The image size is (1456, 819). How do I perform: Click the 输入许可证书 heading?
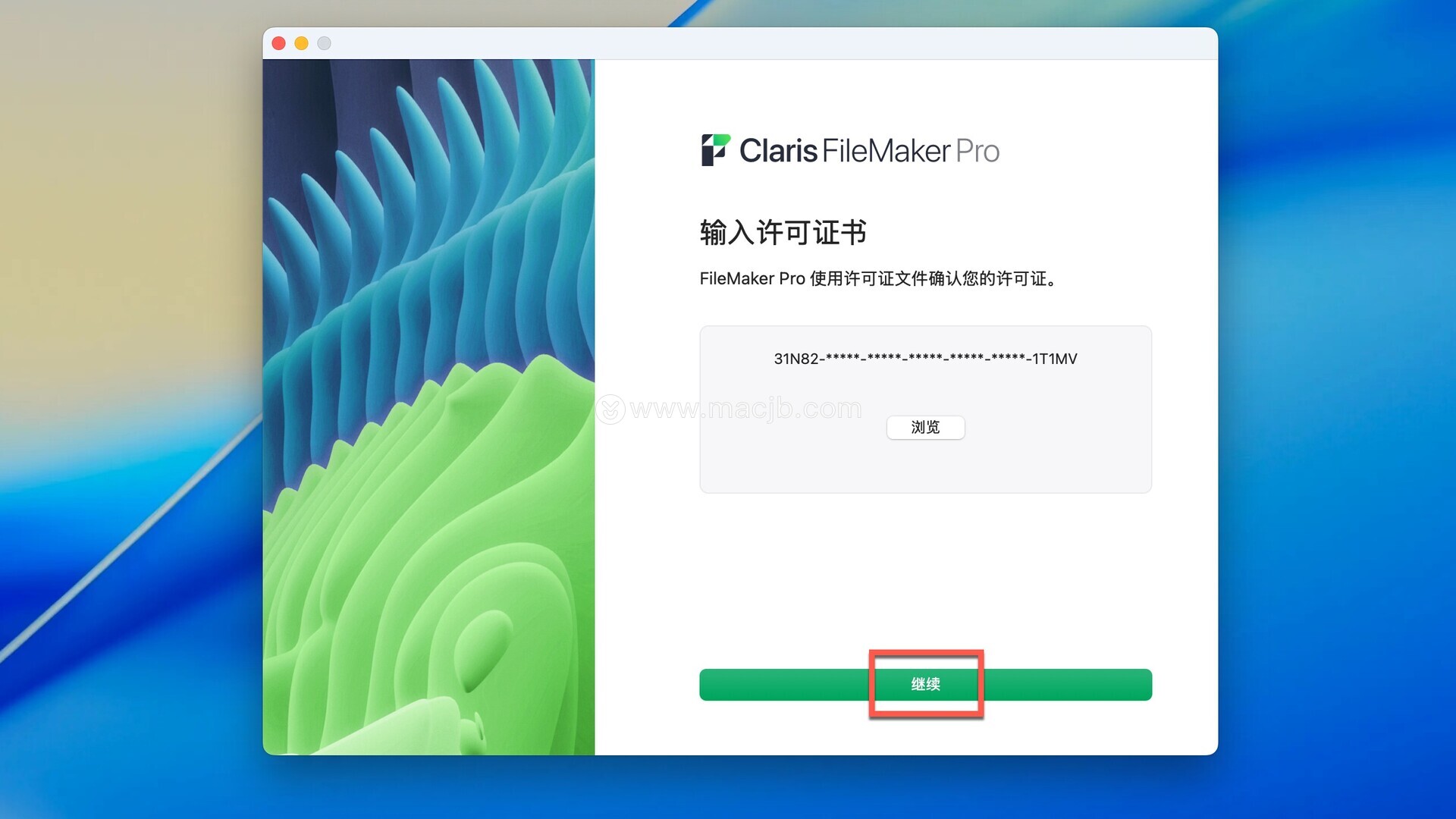pyautogui.click(x=783, y=233)
